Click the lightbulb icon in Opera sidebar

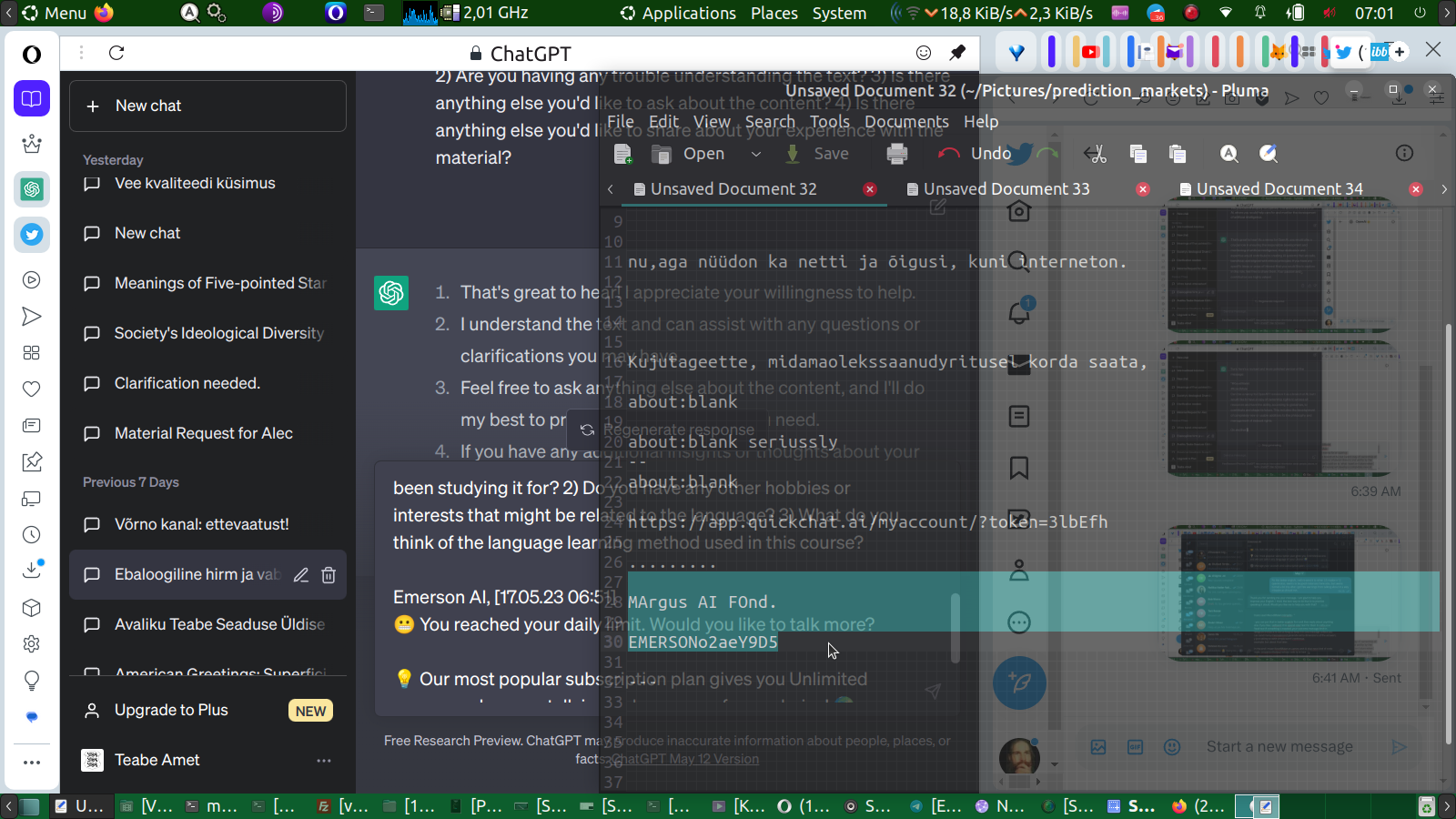(x=32, y=681)
